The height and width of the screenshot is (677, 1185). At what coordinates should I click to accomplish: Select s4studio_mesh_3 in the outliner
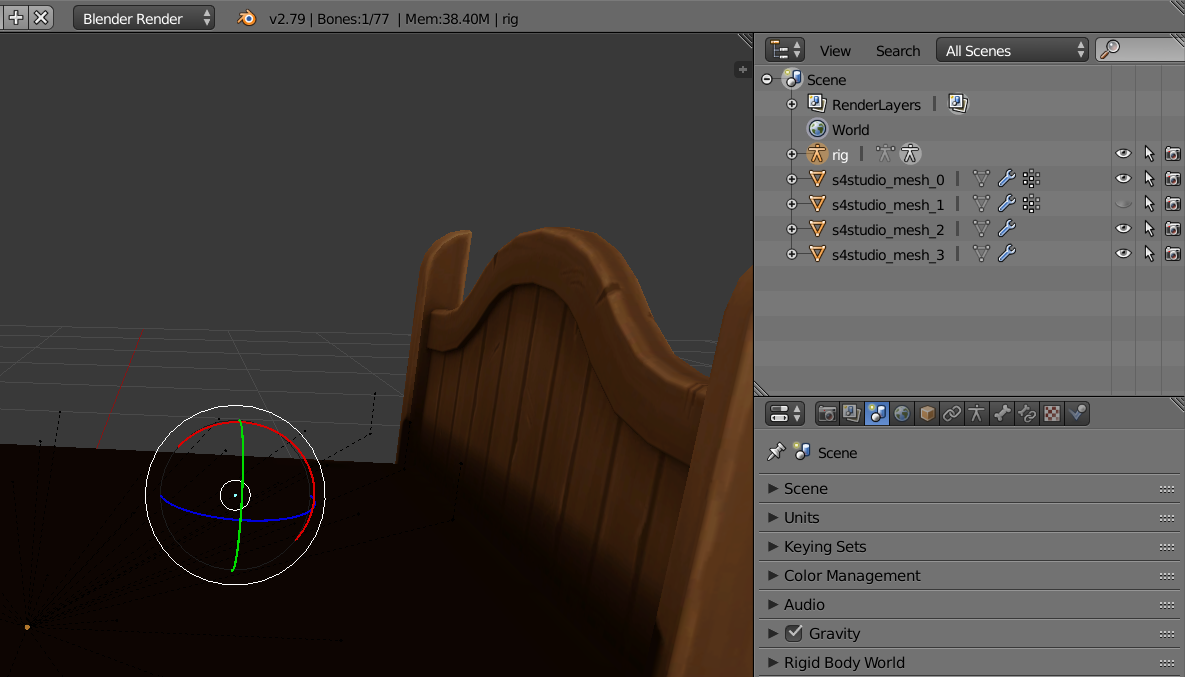pos(888,255)
